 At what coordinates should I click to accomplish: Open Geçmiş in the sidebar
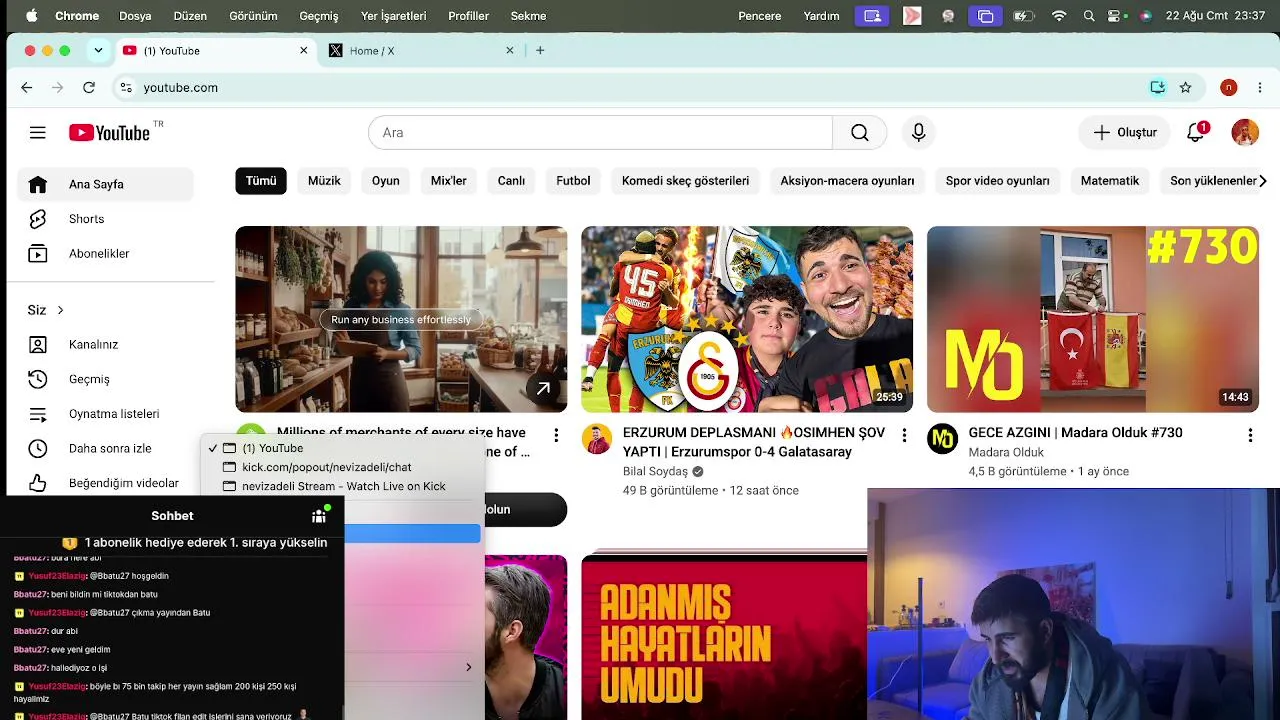(x=105, y=379)
